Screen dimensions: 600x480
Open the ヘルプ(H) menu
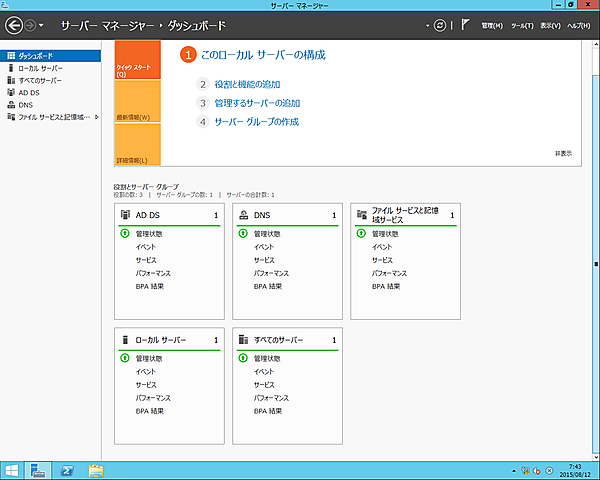579,26
